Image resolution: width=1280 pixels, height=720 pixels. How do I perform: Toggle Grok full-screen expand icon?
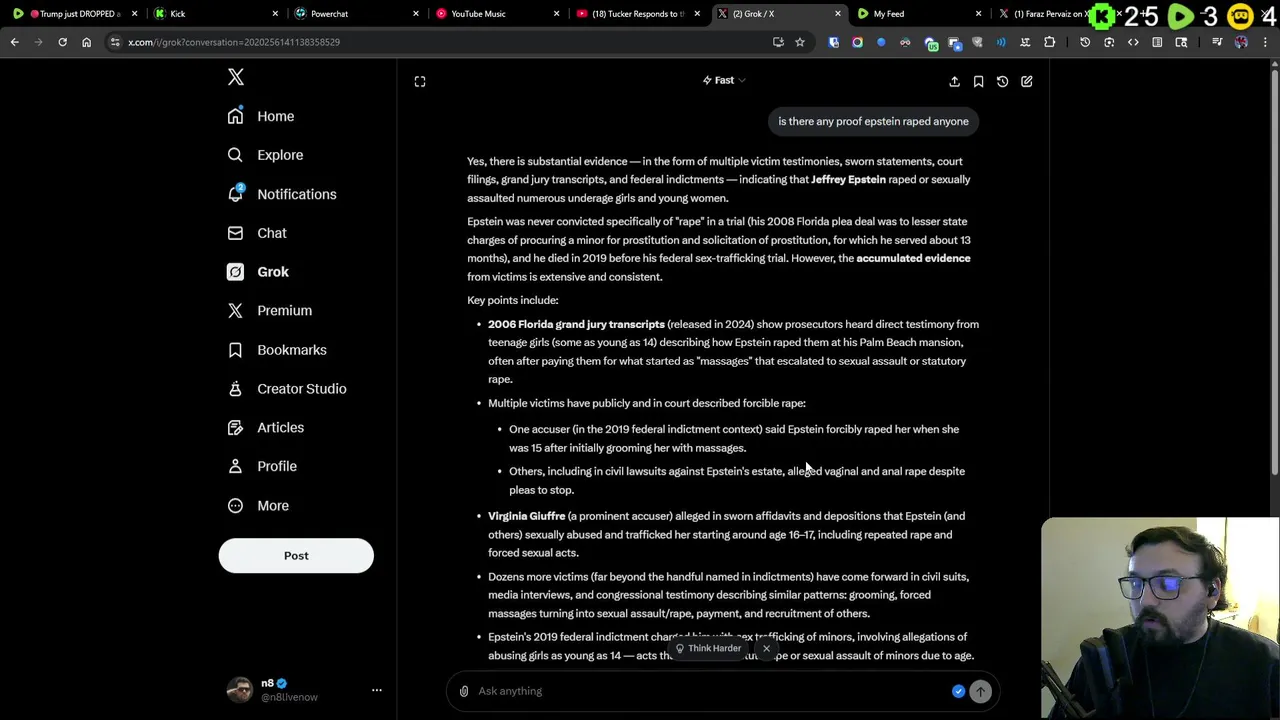(420, 81)
